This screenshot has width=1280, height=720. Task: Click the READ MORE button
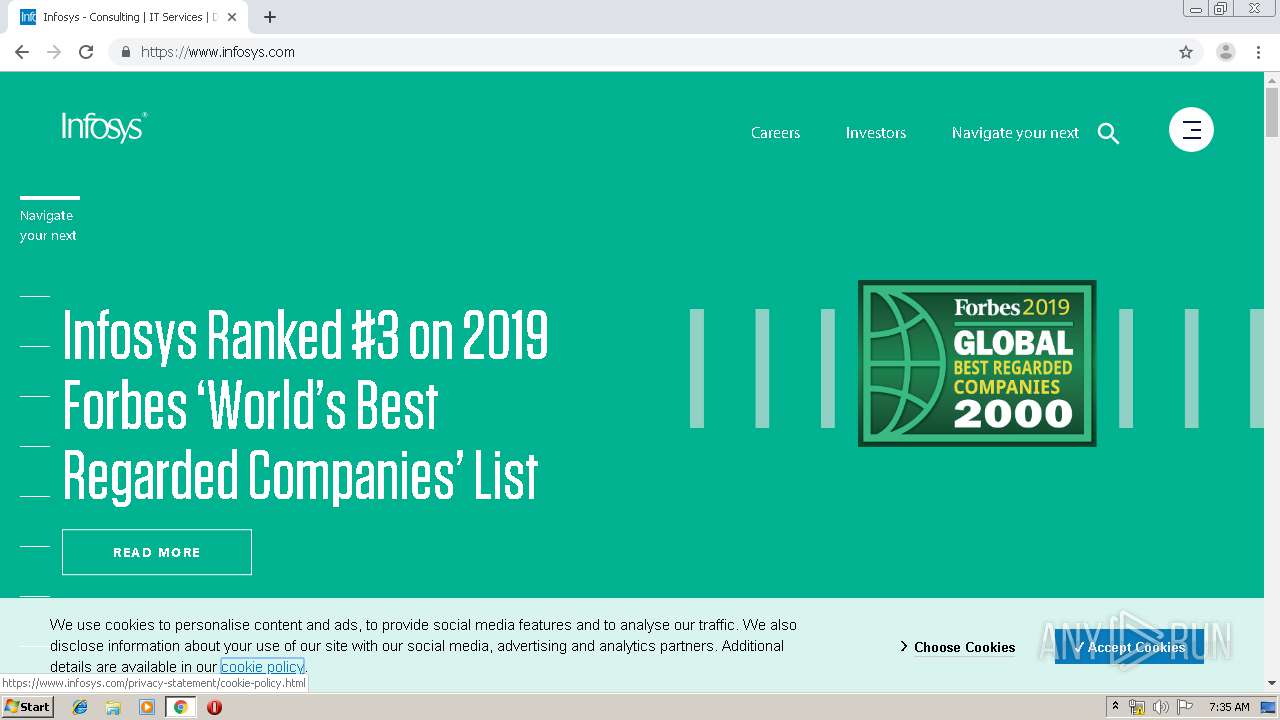[x=157, y=552]
